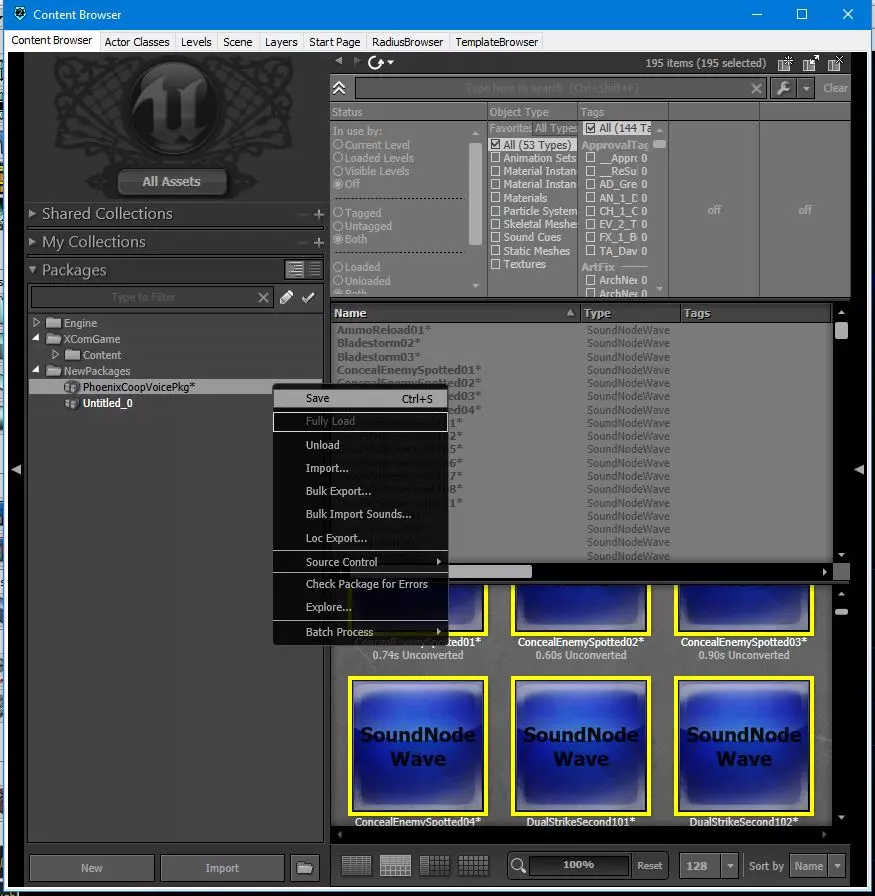Choose Bulk Export from context menu
The height and width of the screenshot is (896, 875).
pyautogui.click(x=338, y=491)
